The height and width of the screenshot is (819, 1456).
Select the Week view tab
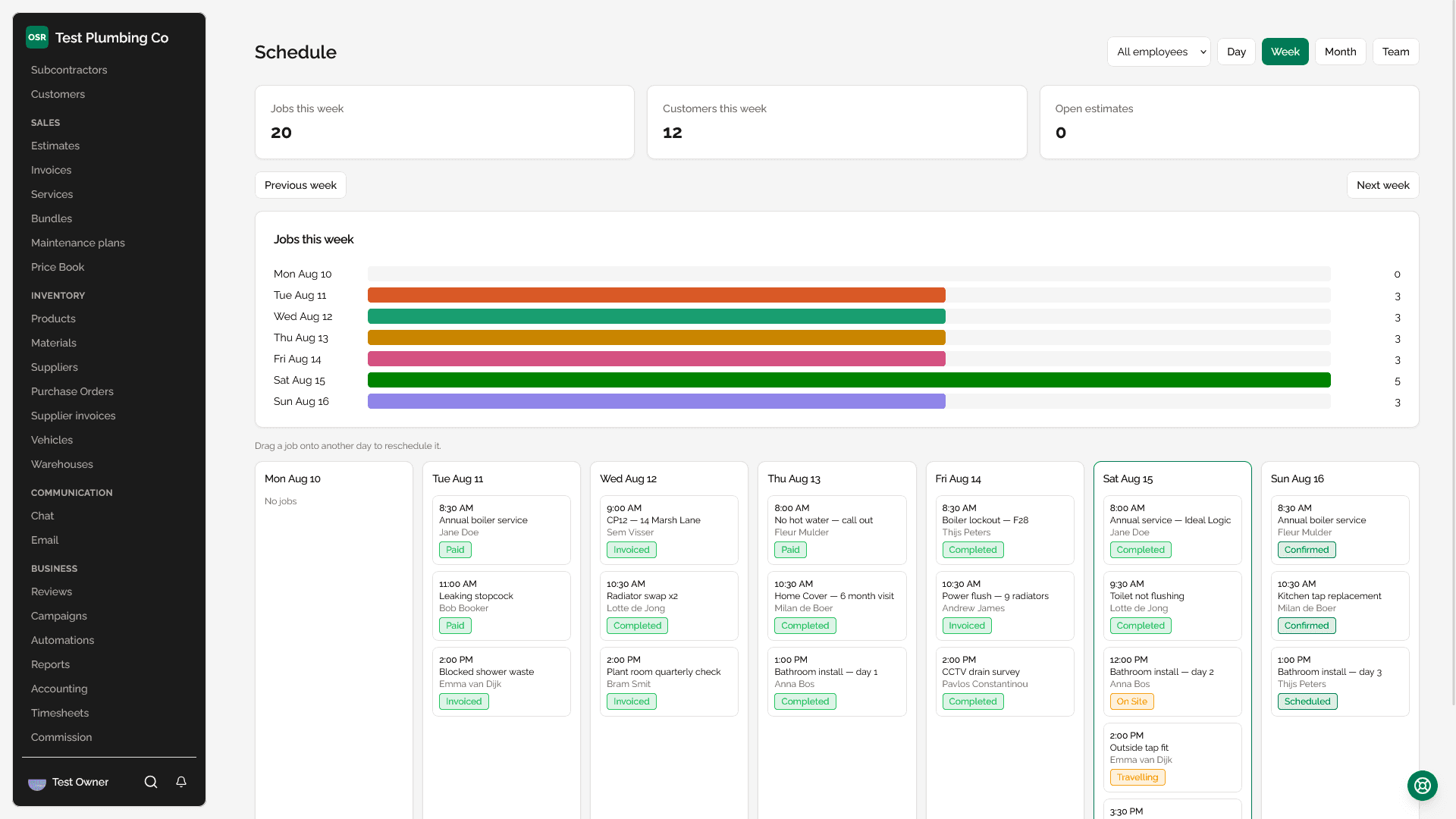[x=1285, y=52]
